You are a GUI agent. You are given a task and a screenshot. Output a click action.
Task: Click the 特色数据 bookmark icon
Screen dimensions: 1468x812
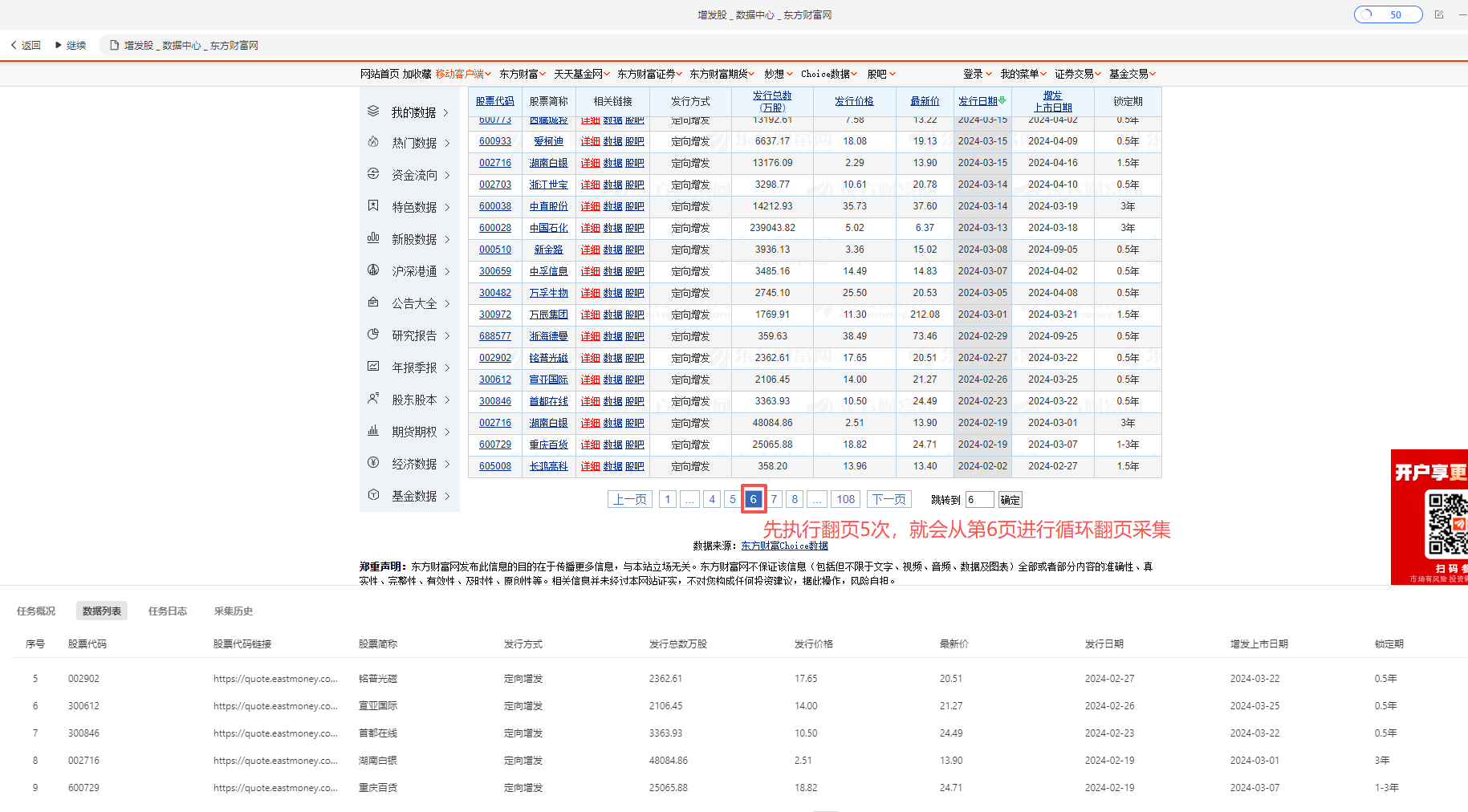pyautogui.click(x=373, y=205)
